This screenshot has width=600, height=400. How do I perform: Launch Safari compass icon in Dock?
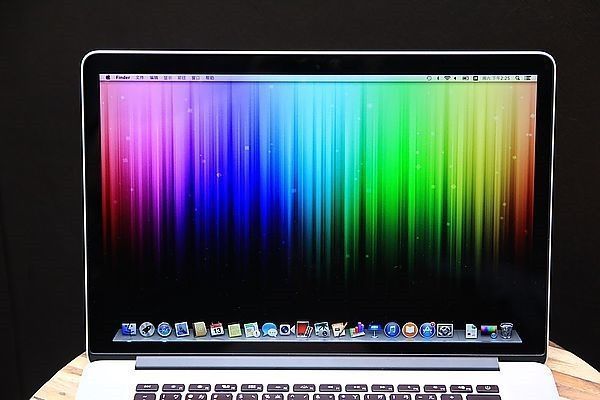165,330
